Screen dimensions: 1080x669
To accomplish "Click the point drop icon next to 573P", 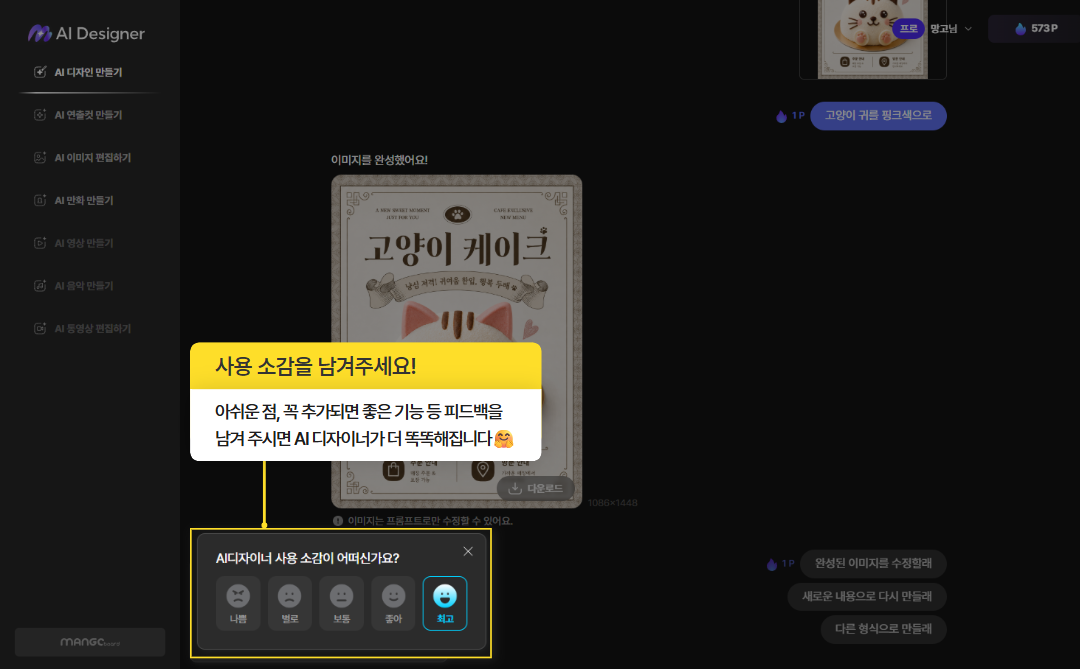I will click(1020, 29).
